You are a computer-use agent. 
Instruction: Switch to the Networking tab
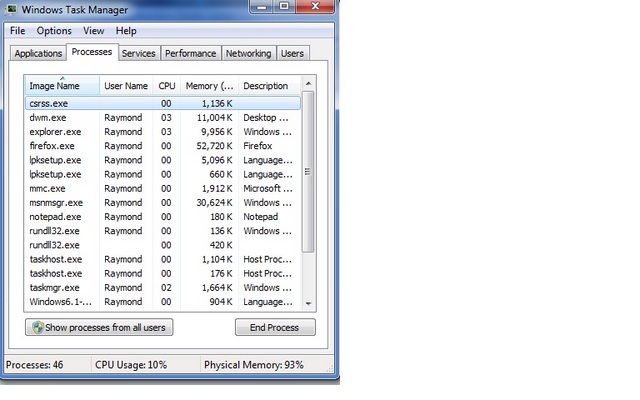coord(248,53)
